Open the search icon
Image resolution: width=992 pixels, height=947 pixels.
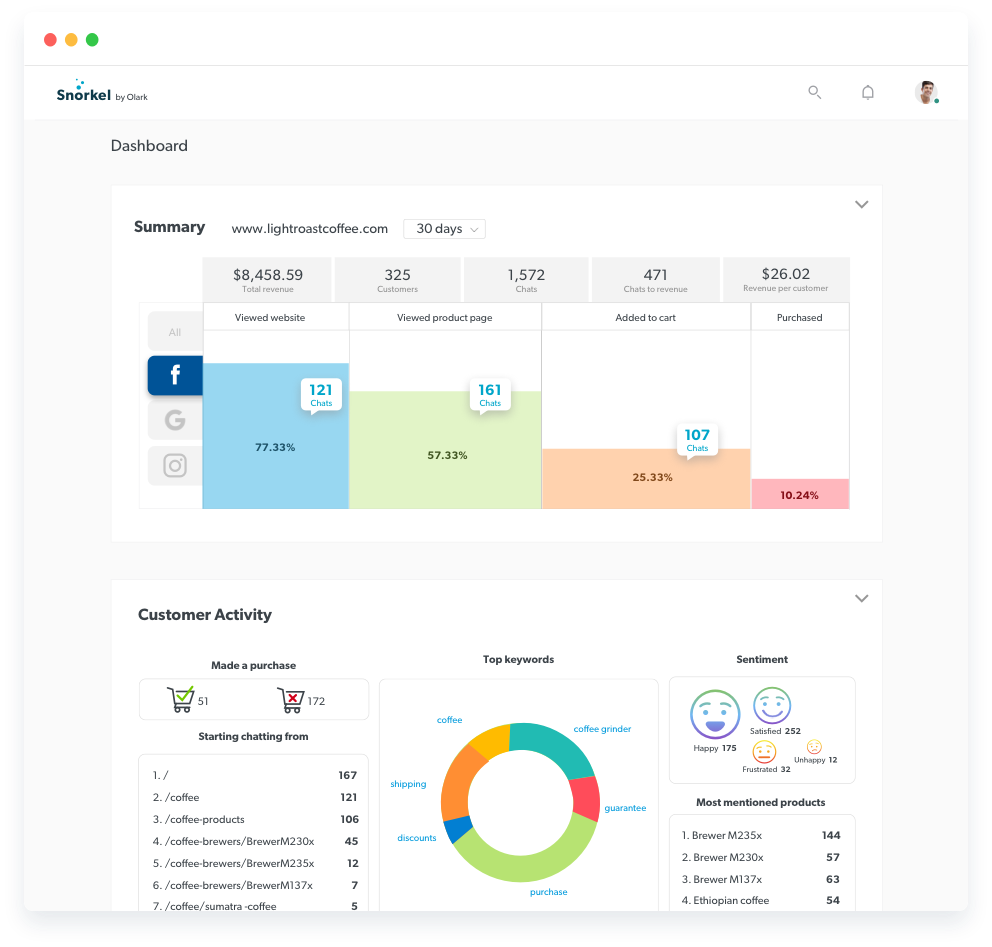[814, 92]
